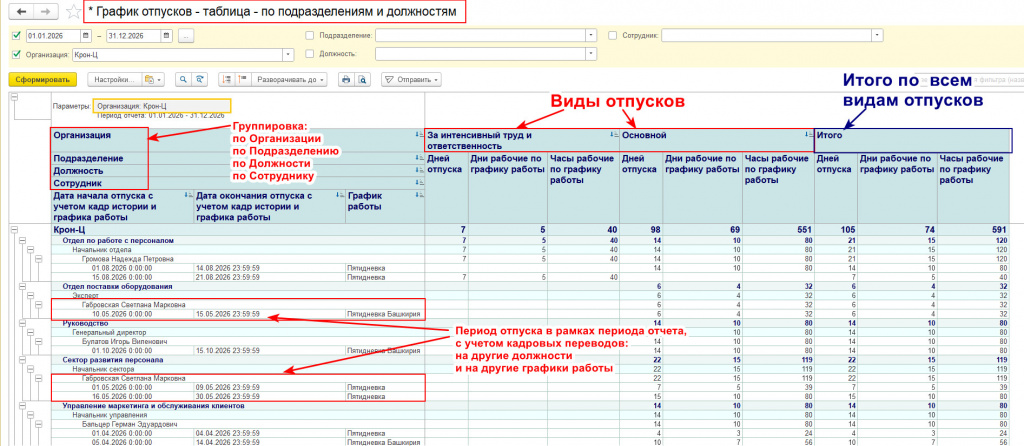Click sort icon in the Сотрудник header row
Image resolution: width=1024 pixels, height=446 pixels.
point(419,183)
